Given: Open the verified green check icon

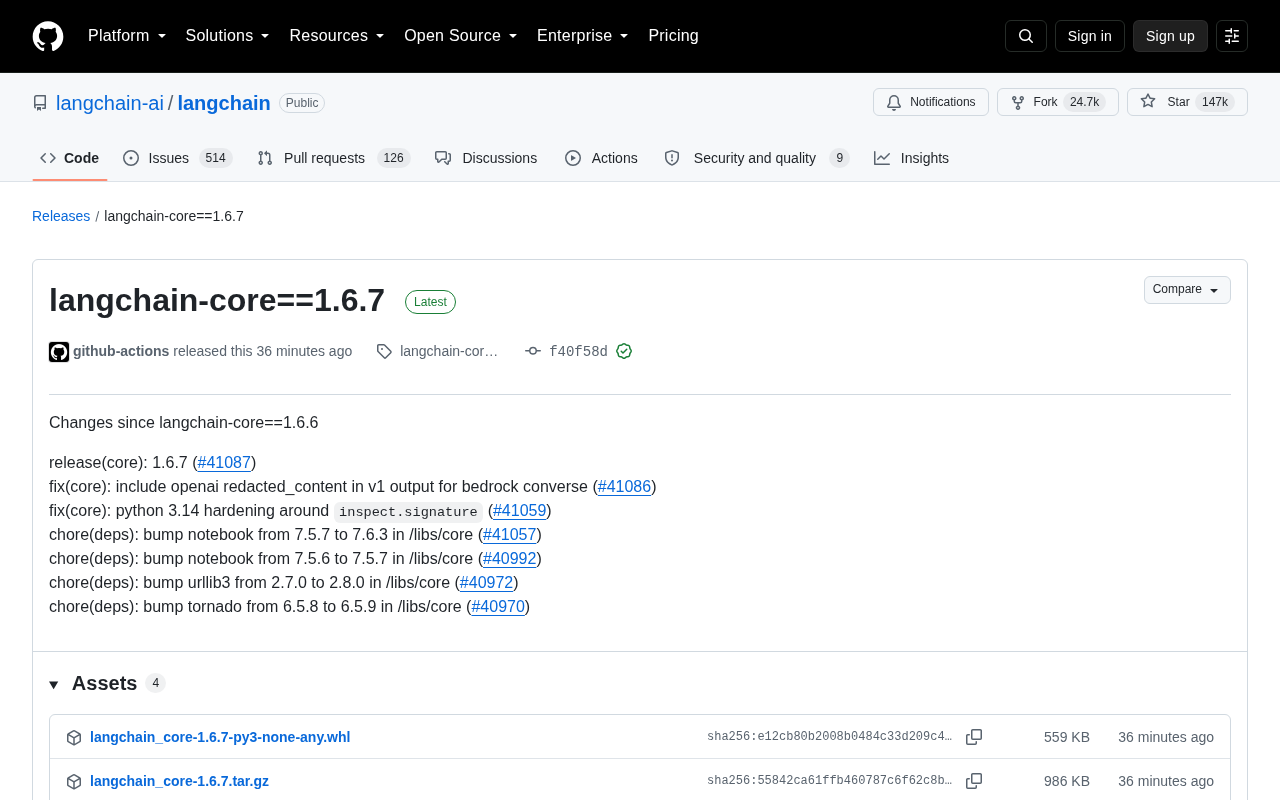Looking at the screenshot, I should click(x=624, y=351).
